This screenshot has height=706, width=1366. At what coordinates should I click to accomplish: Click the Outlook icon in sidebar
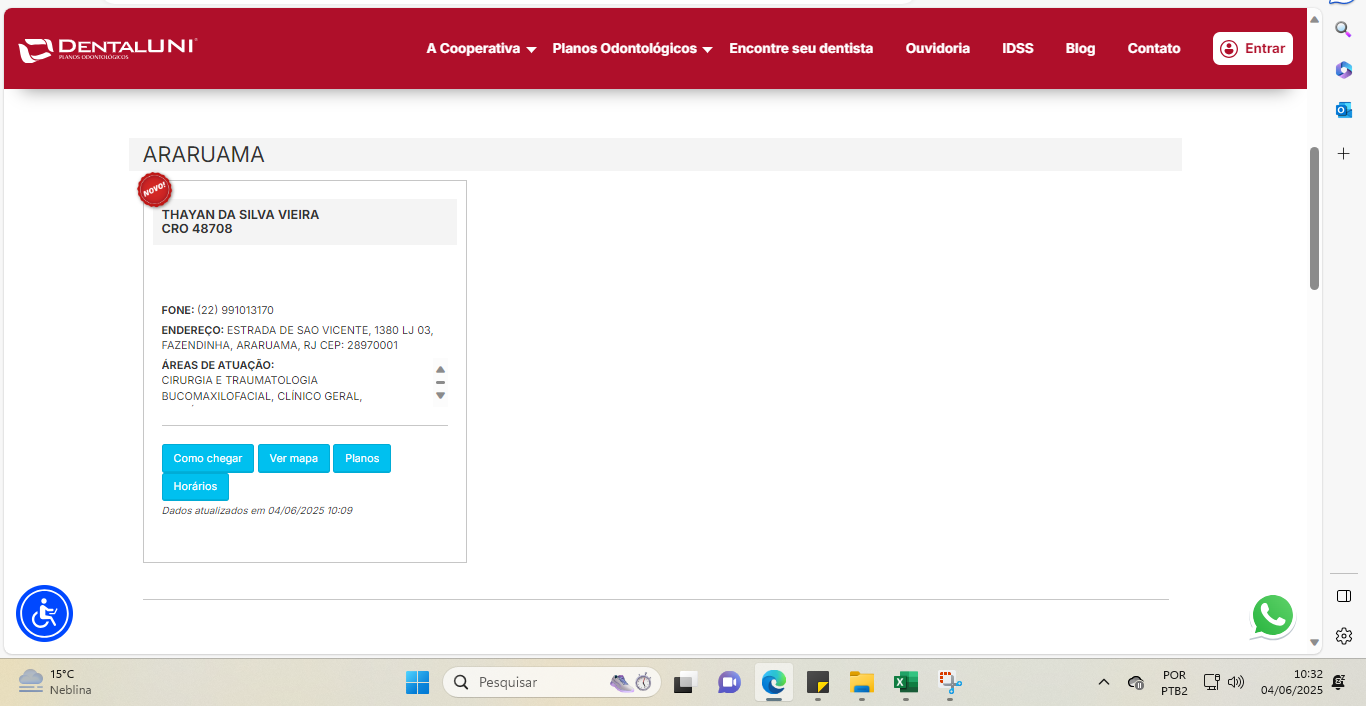coord(1344,110)
